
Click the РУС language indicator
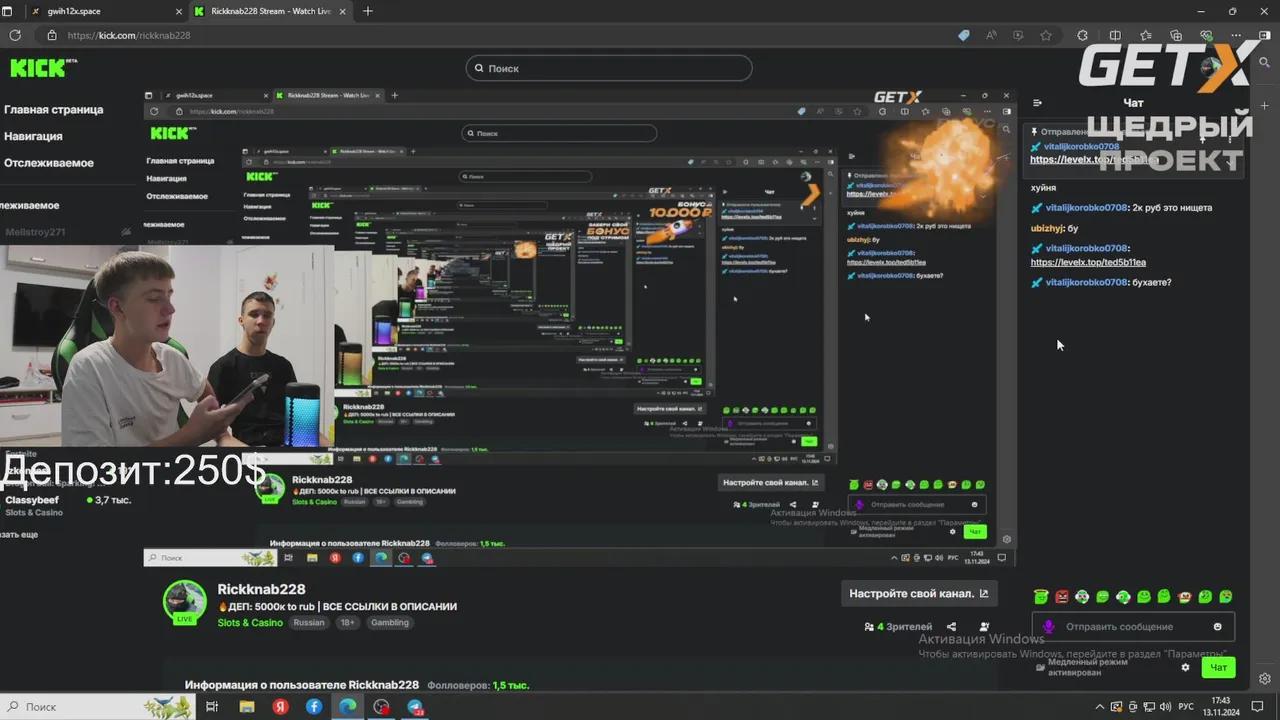[1186, 707]
